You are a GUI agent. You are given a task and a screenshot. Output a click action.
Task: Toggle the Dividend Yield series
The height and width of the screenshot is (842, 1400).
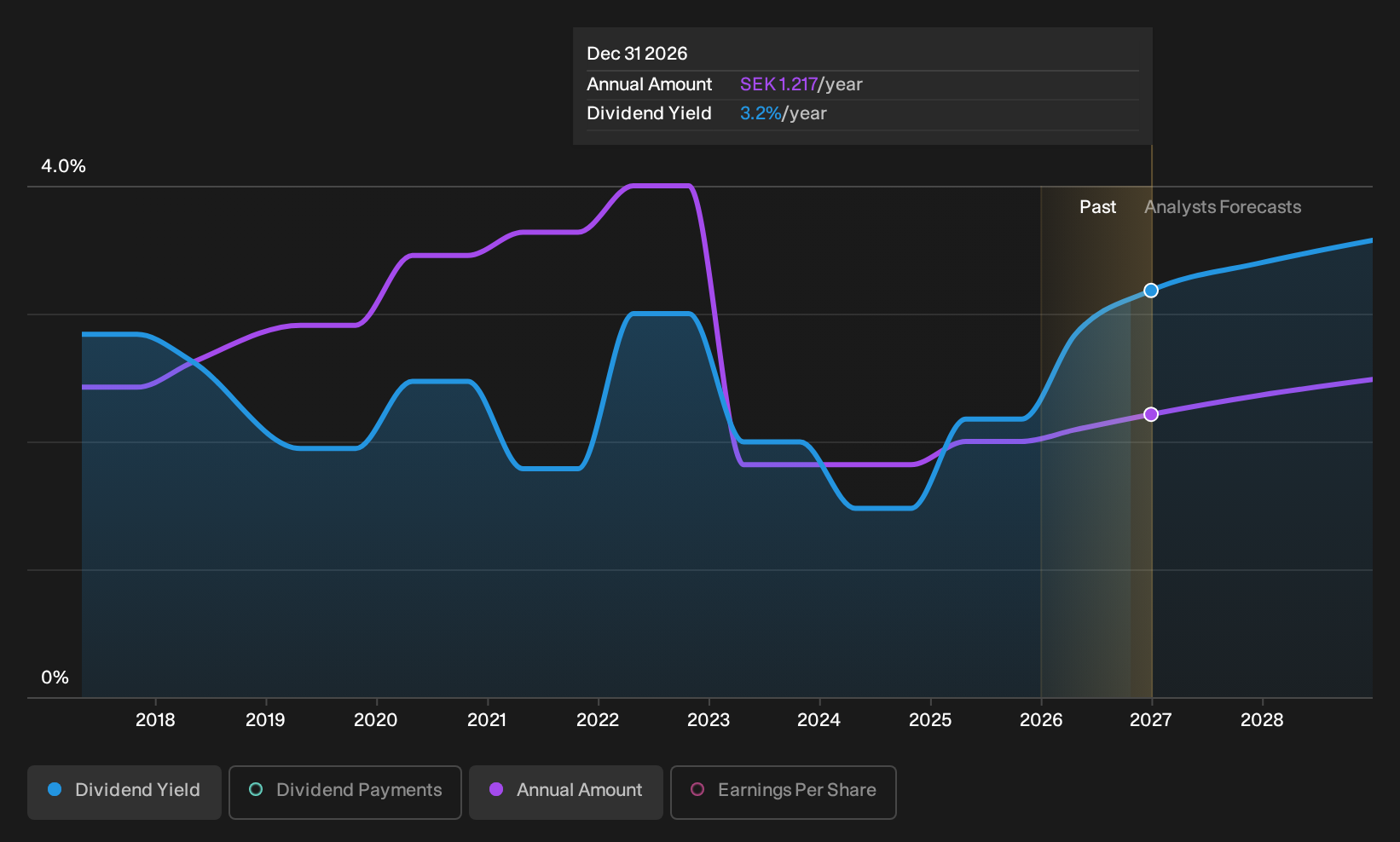pos(124,792)
